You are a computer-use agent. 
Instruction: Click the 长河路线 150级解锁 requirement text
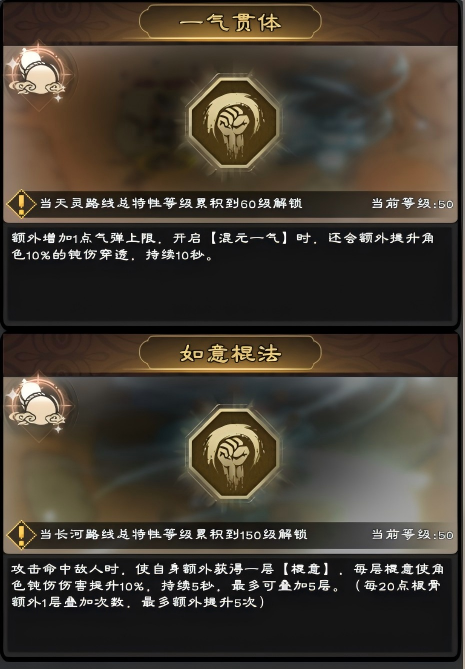pyautogui.click(x=174, y=535)
